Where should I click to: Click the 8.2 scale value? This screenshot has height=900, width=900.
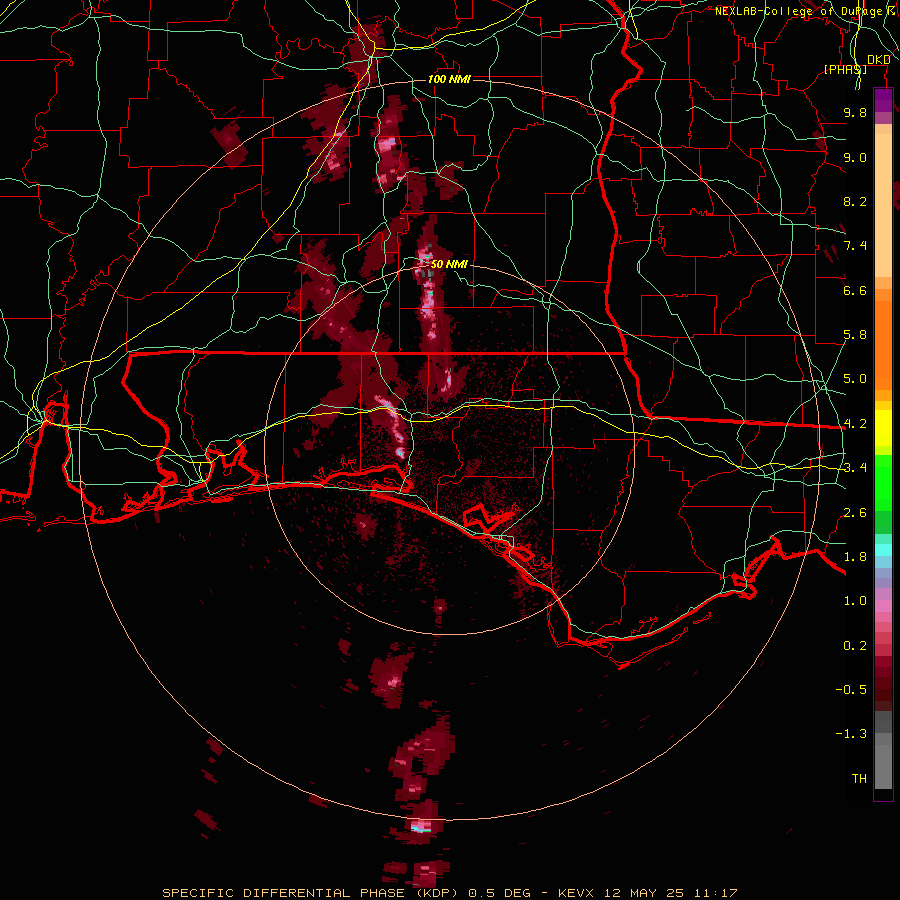[x=855, y=201]
